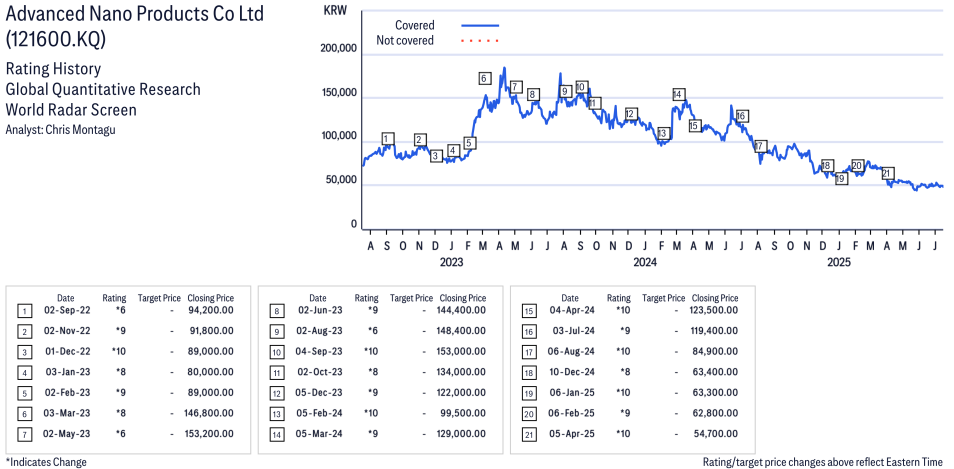Image resolution: width=954 pixels, height=469 pixels.
Task: Click chart marker 1 near September 2022
Action: tap(388, 139)
